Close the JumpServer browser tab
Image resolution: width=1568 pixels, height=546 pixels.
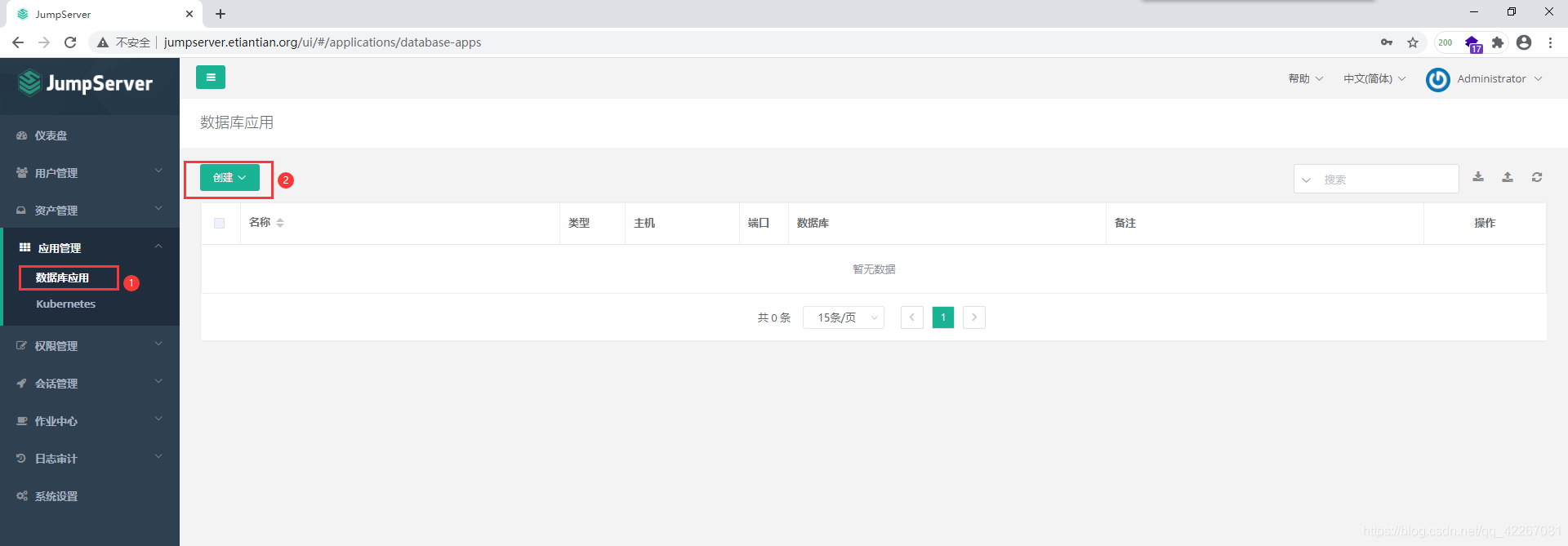click(189, 14)
